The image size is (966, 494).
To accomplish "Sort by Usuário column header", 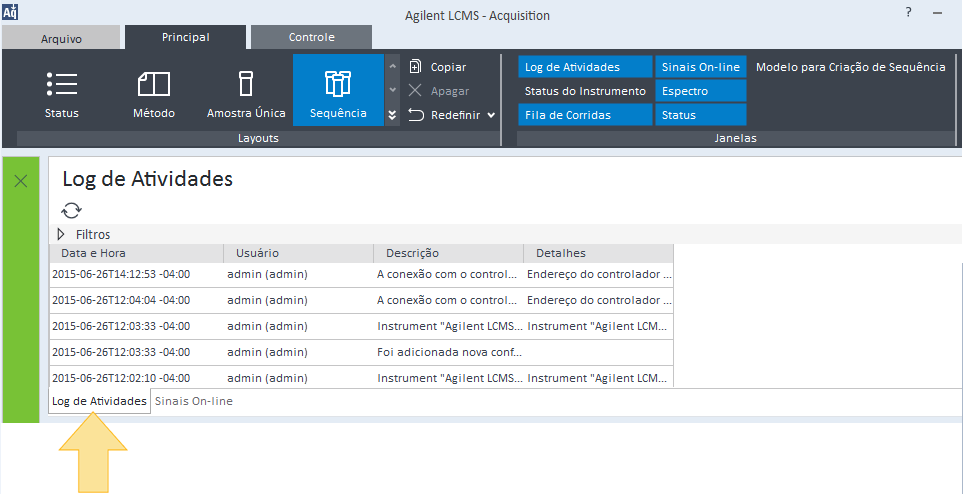I will click(x=299, y=253).
